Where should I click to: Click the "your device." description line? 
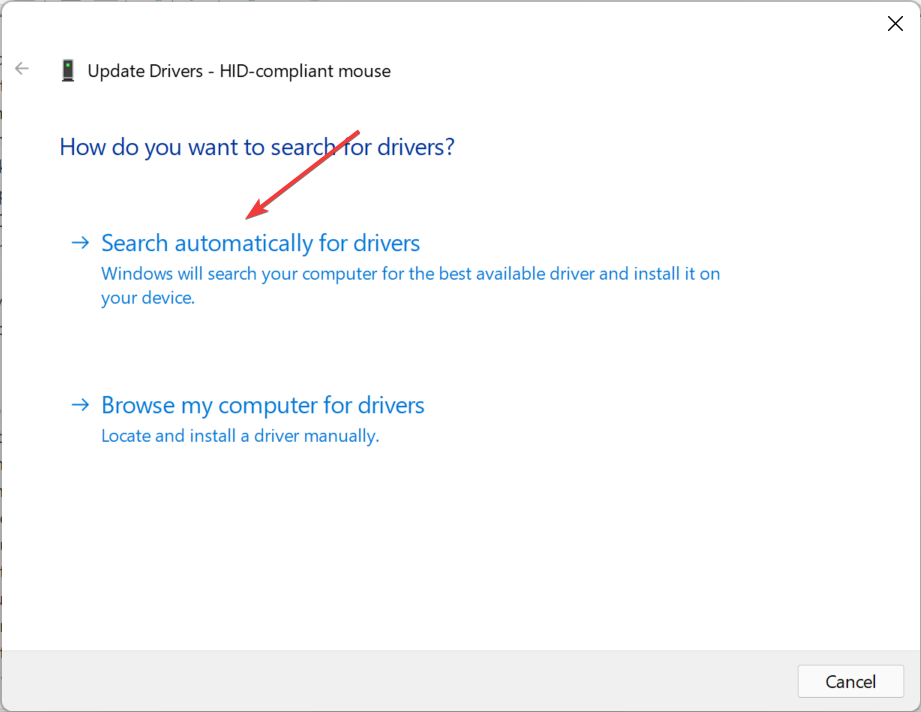pyautogui.click(x=147, y=298)
